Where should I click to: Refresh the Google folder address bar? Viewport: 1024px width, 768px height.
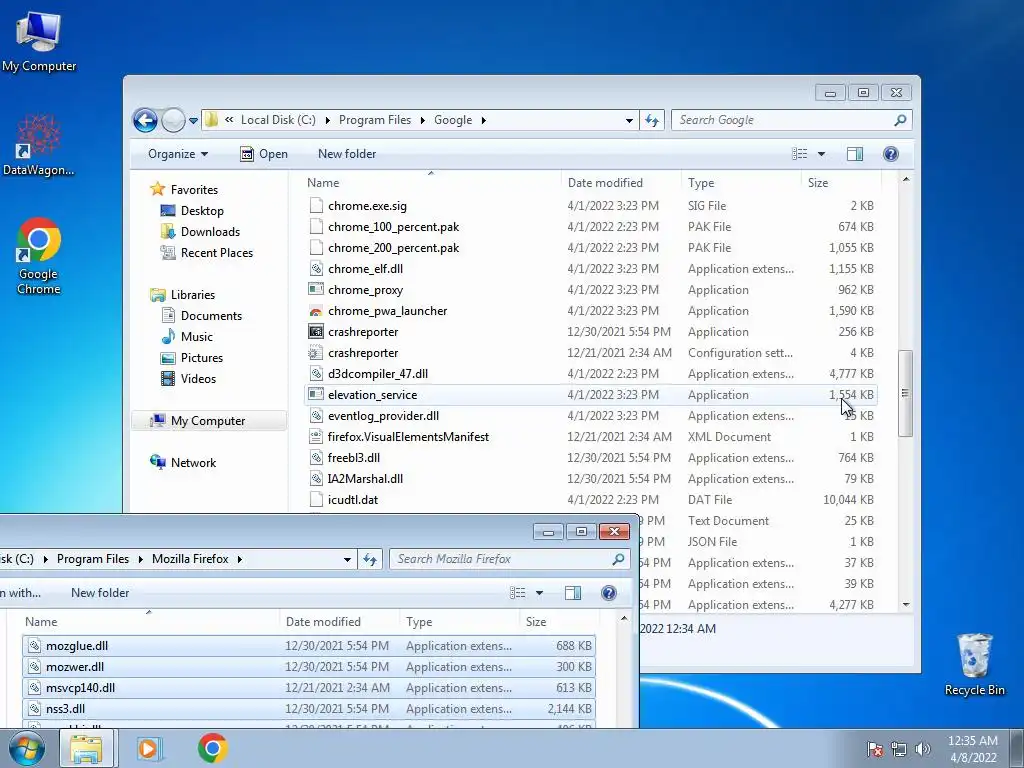(652, 120)
